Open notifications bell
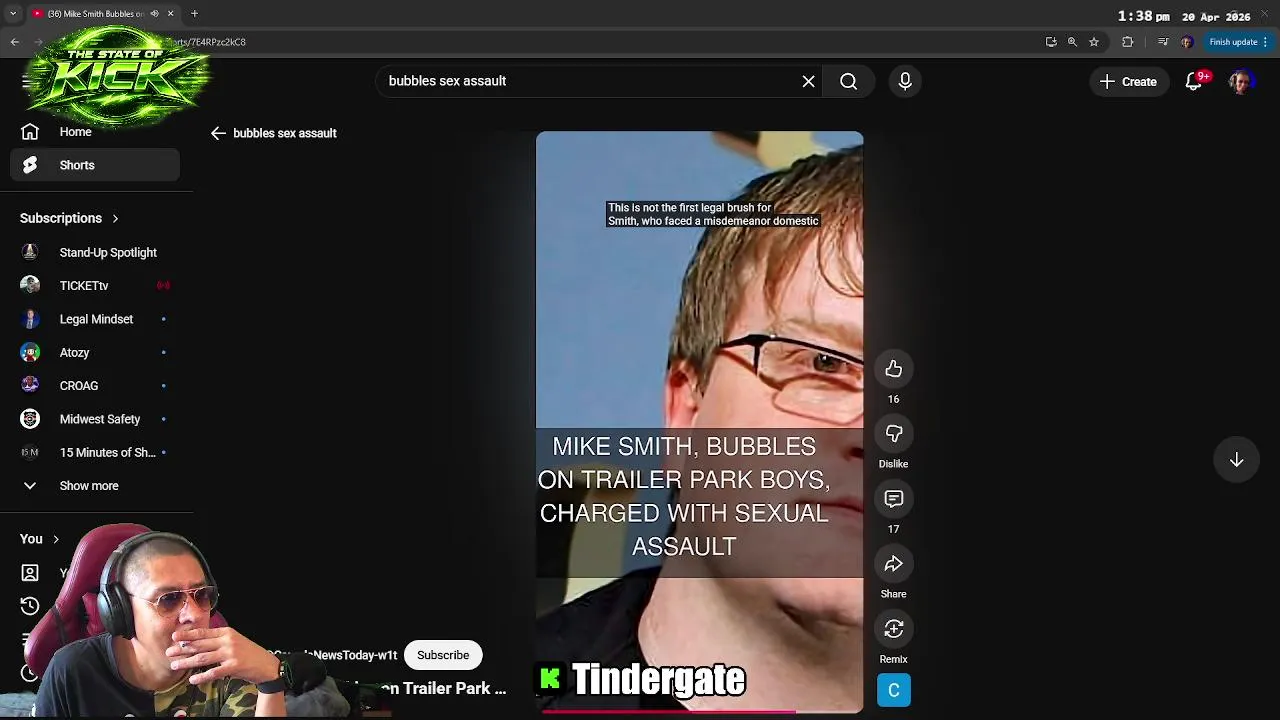Screen dimensions: 1280x720 (1194, 82)
